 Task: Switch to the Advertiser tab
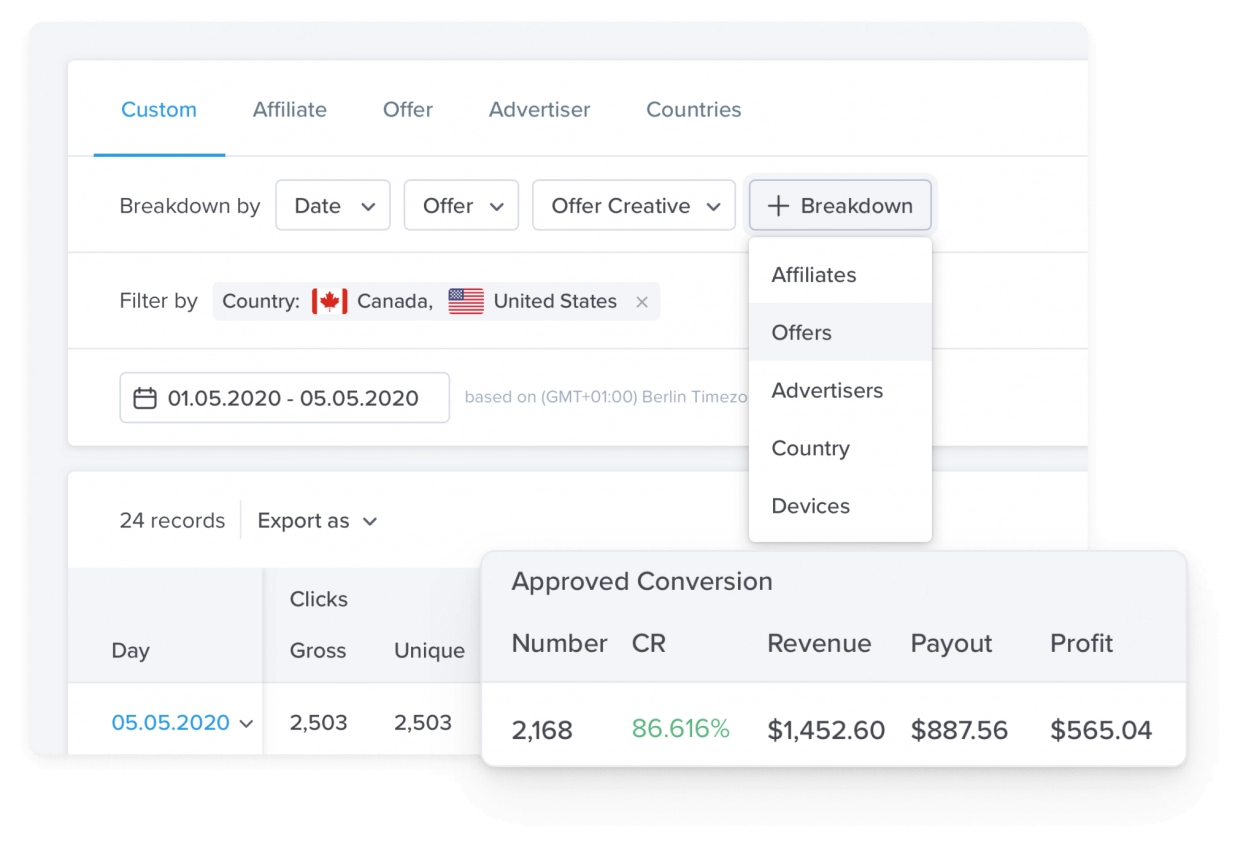pyautogui.click(x=539, y=110)
